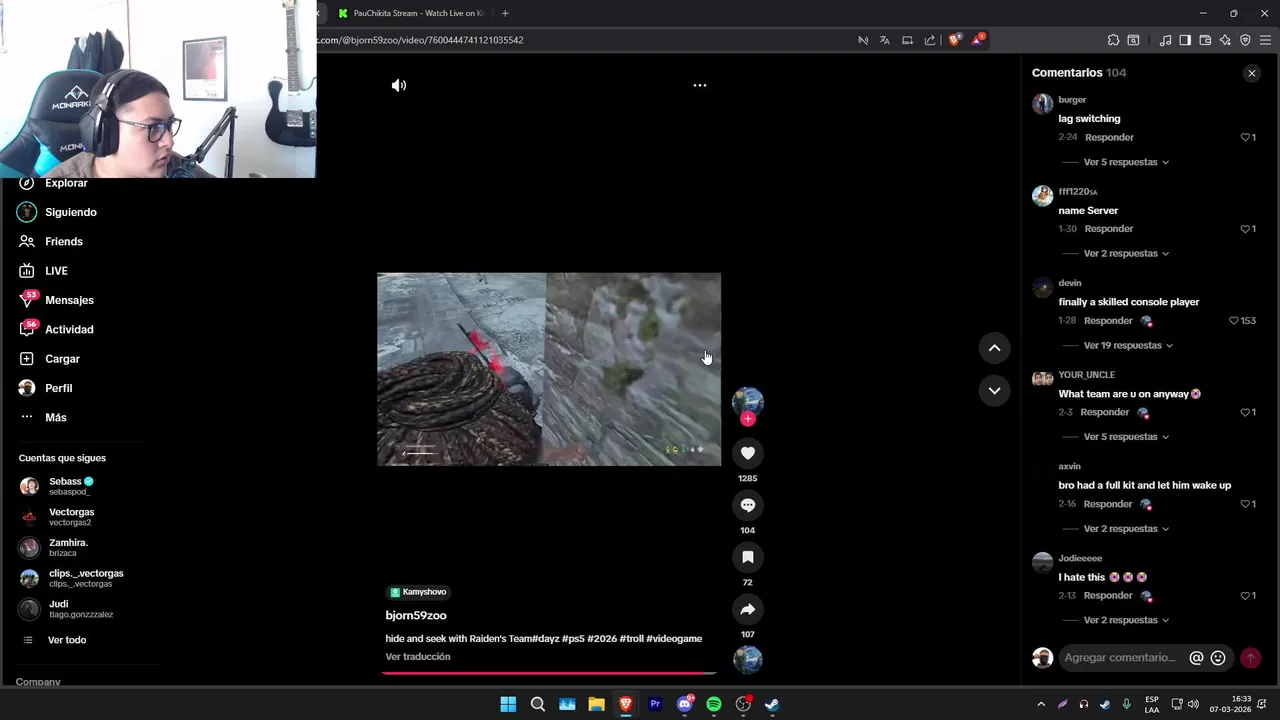Open browser extensions puzzle icon
1280x720 pixels.
(1113, 40)
